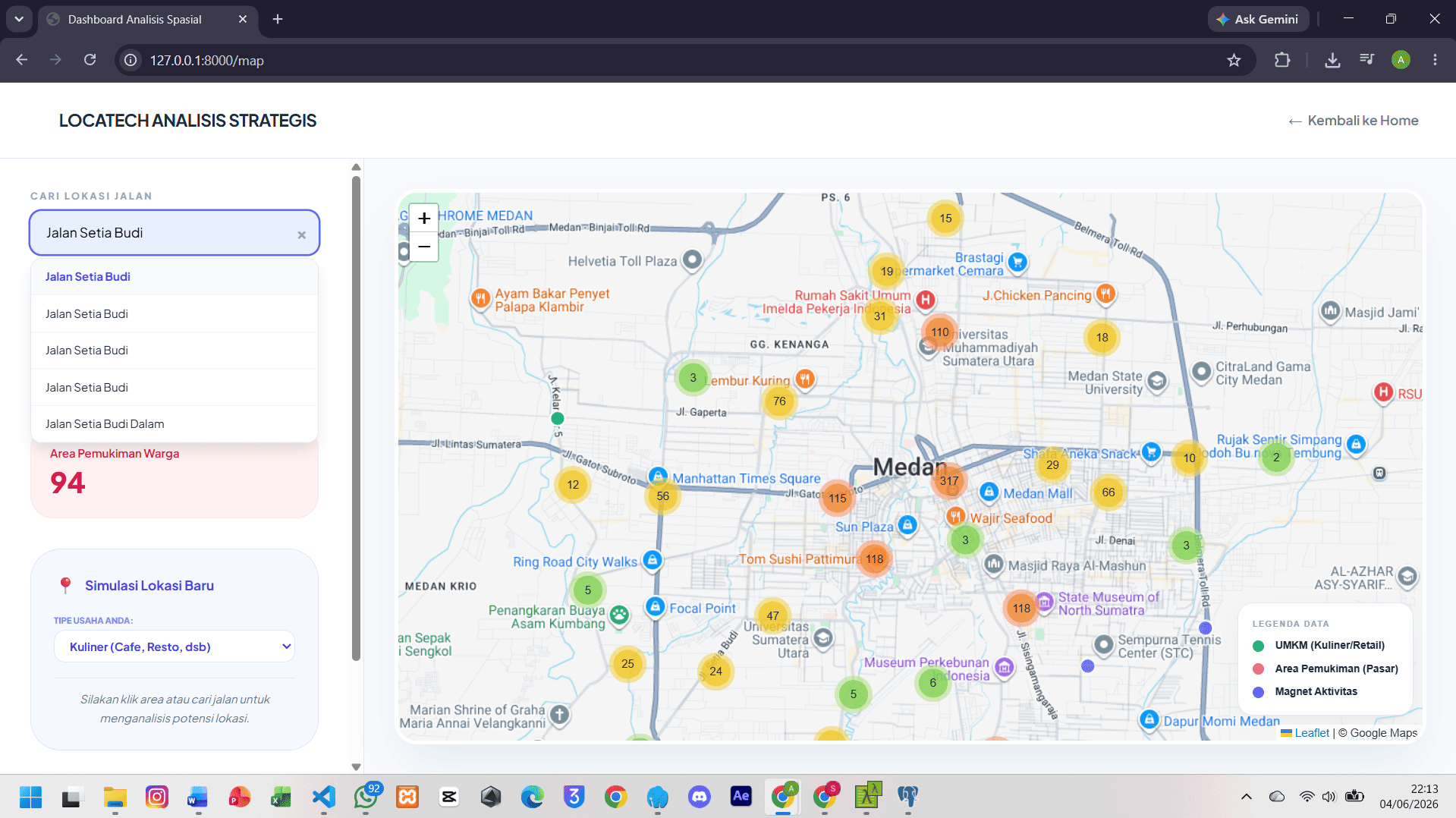Click the 24 cluster marker

tap(715, 672)
